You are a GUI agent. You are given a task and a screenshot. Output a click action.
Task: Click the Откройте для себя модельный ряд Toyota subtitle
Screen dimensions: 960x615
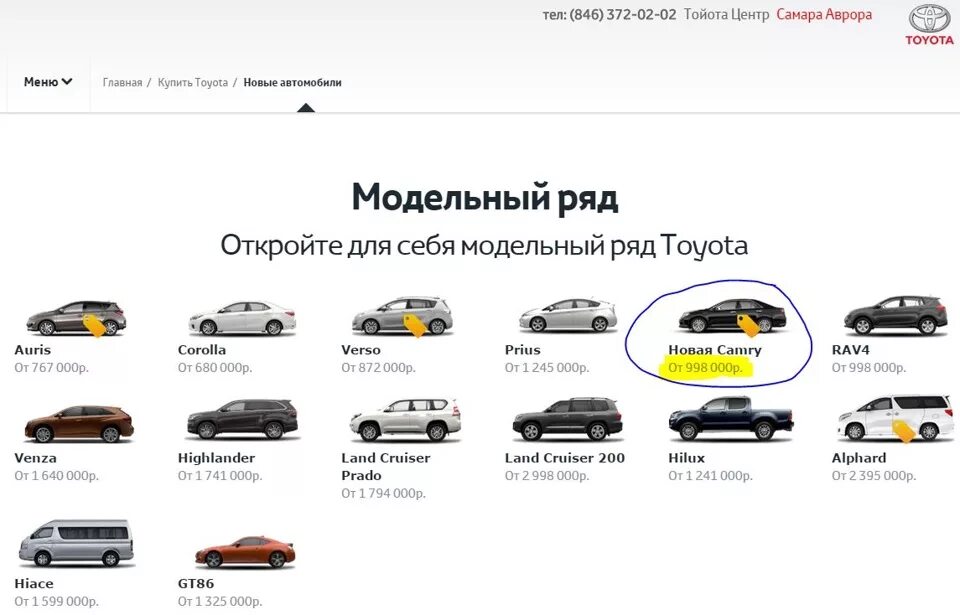(x=484, y=246)
